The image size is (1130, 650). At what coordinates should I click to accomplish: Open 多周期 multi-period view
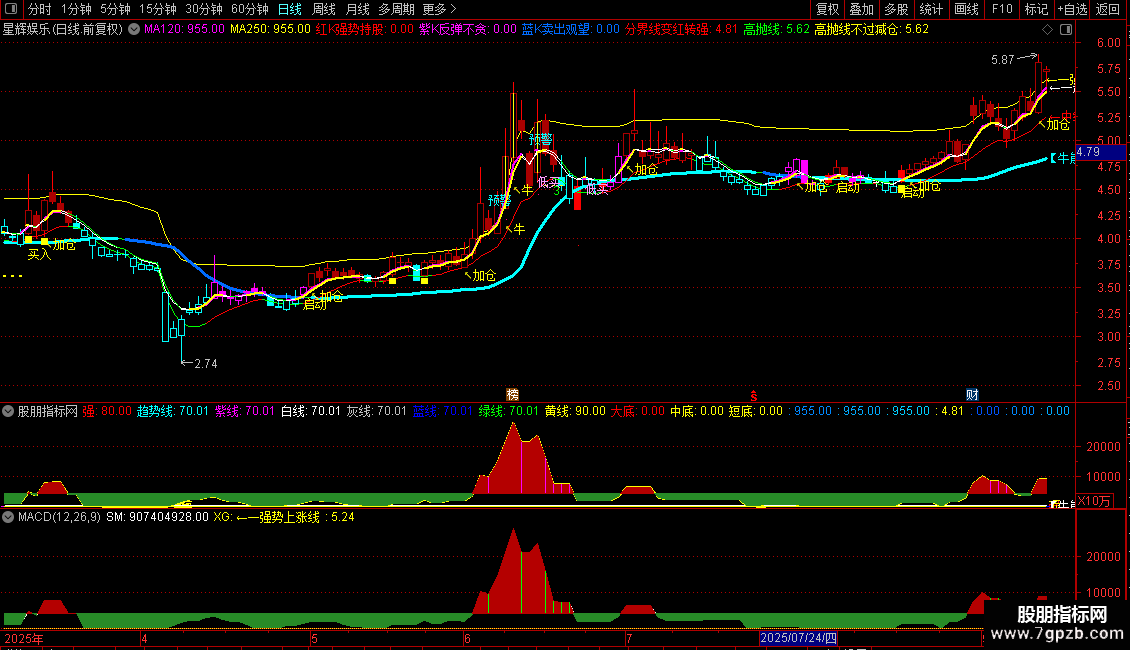tap(396, 9)
